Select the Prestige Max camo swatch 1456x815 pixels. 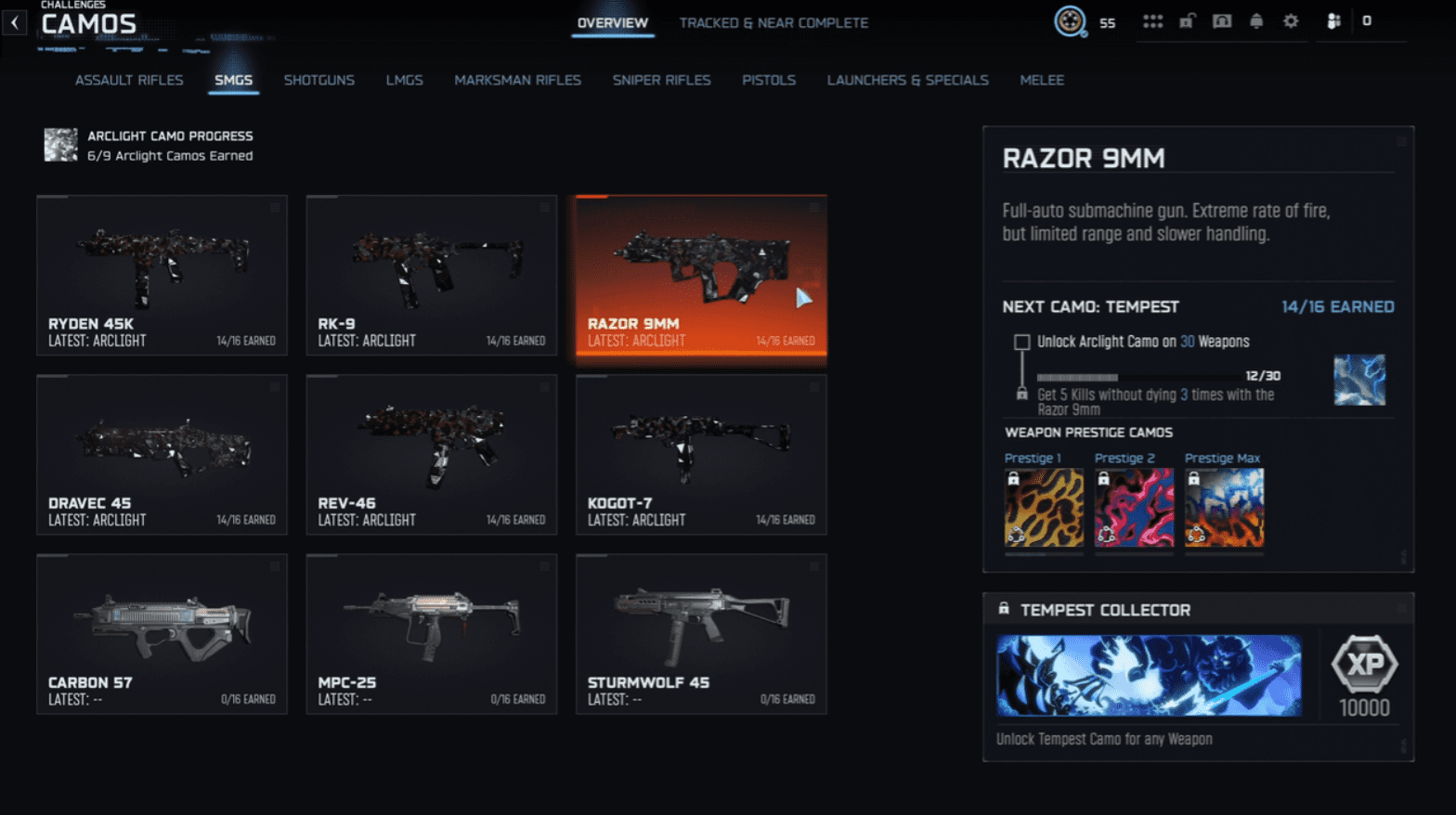click(x=1224, y=508)
